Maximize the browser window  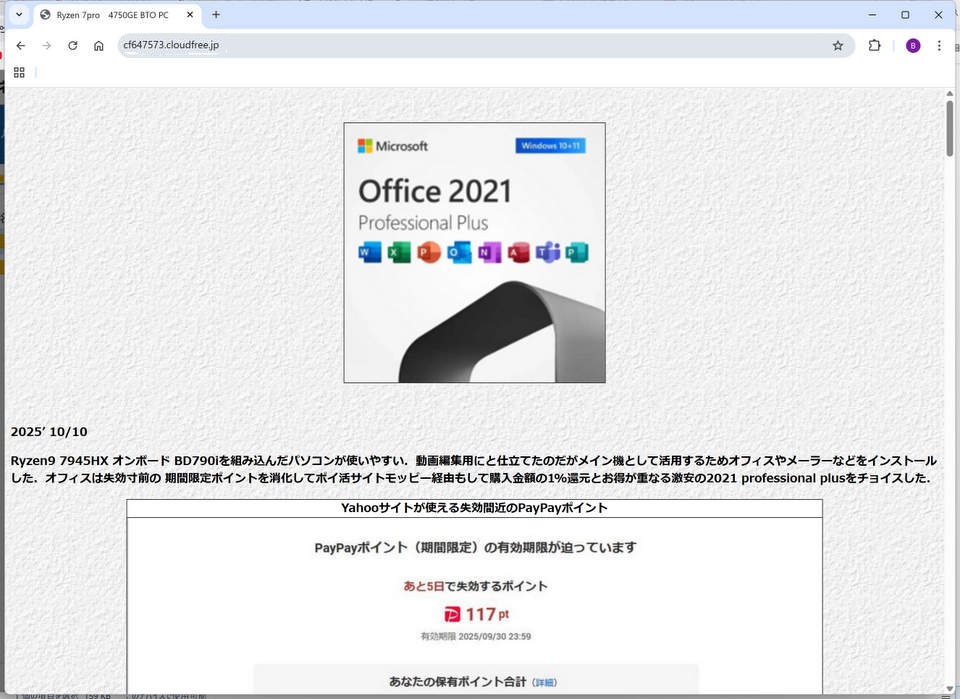click(905, 15)
